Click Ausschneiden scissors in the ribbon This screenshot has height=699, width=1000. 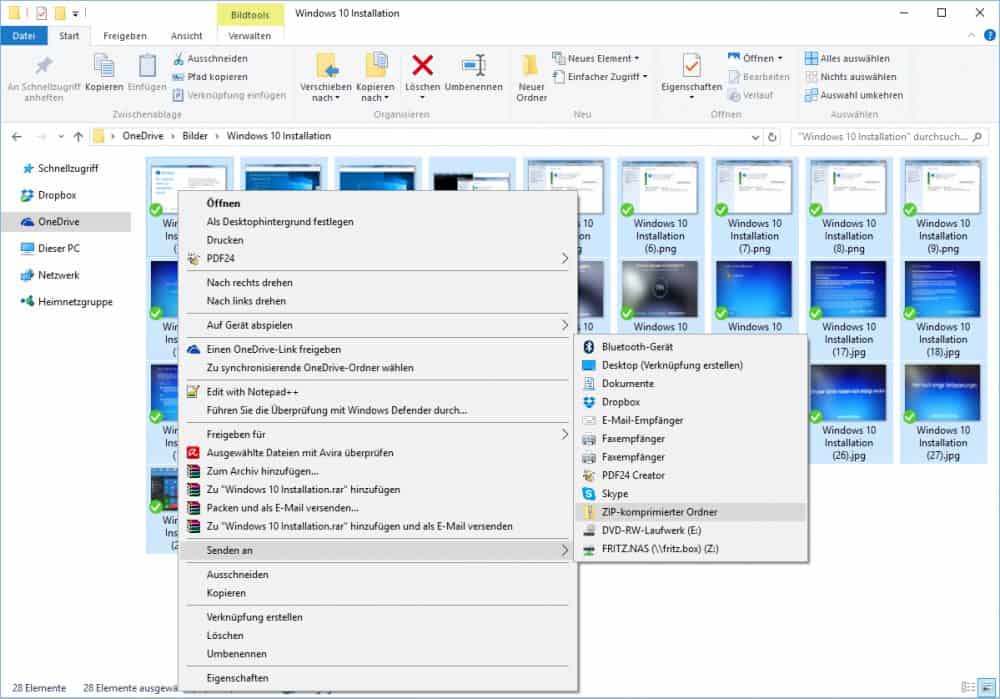pyautogui.click(x=210, y=59)
